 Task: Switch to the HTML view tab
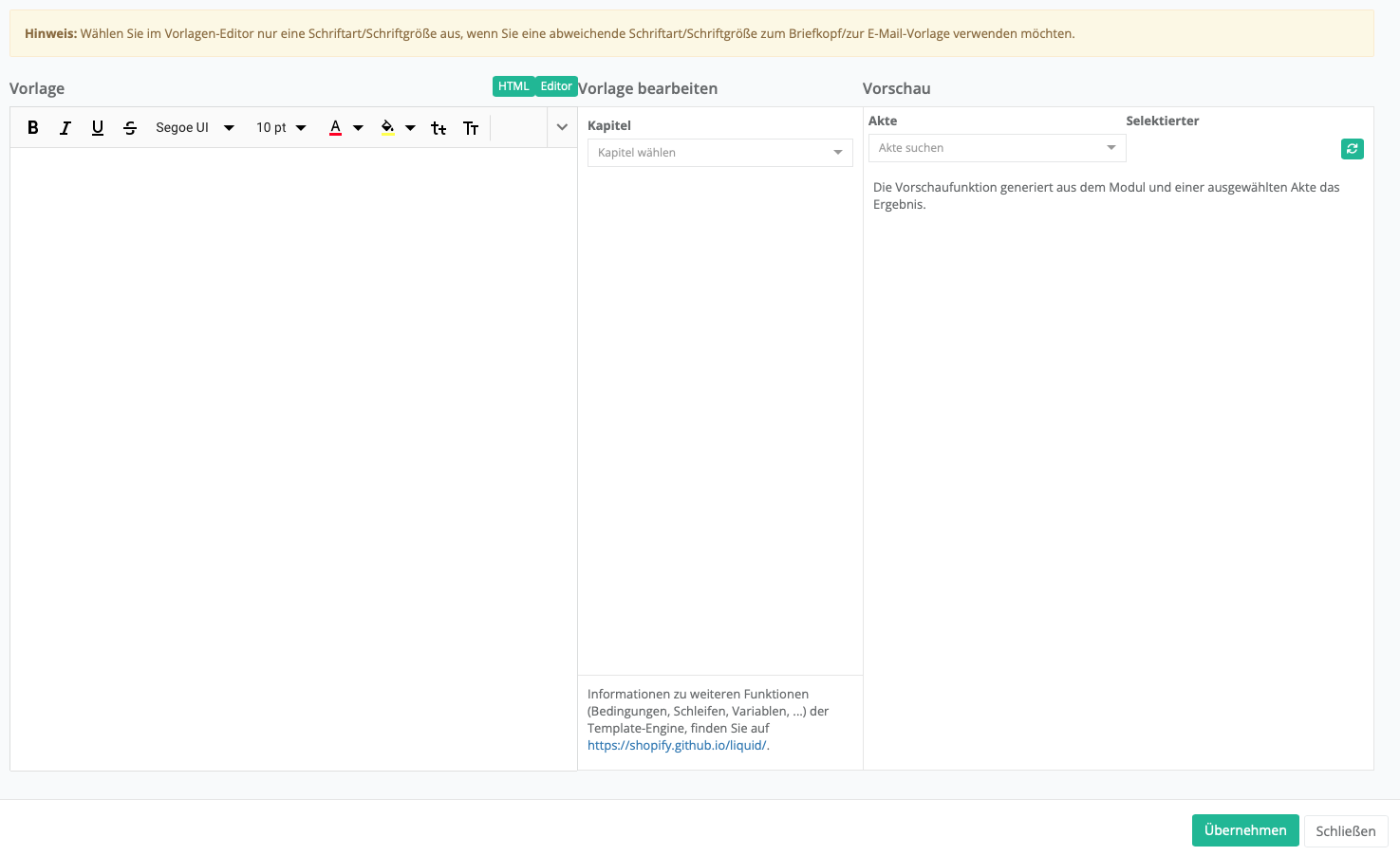point(513,86)
